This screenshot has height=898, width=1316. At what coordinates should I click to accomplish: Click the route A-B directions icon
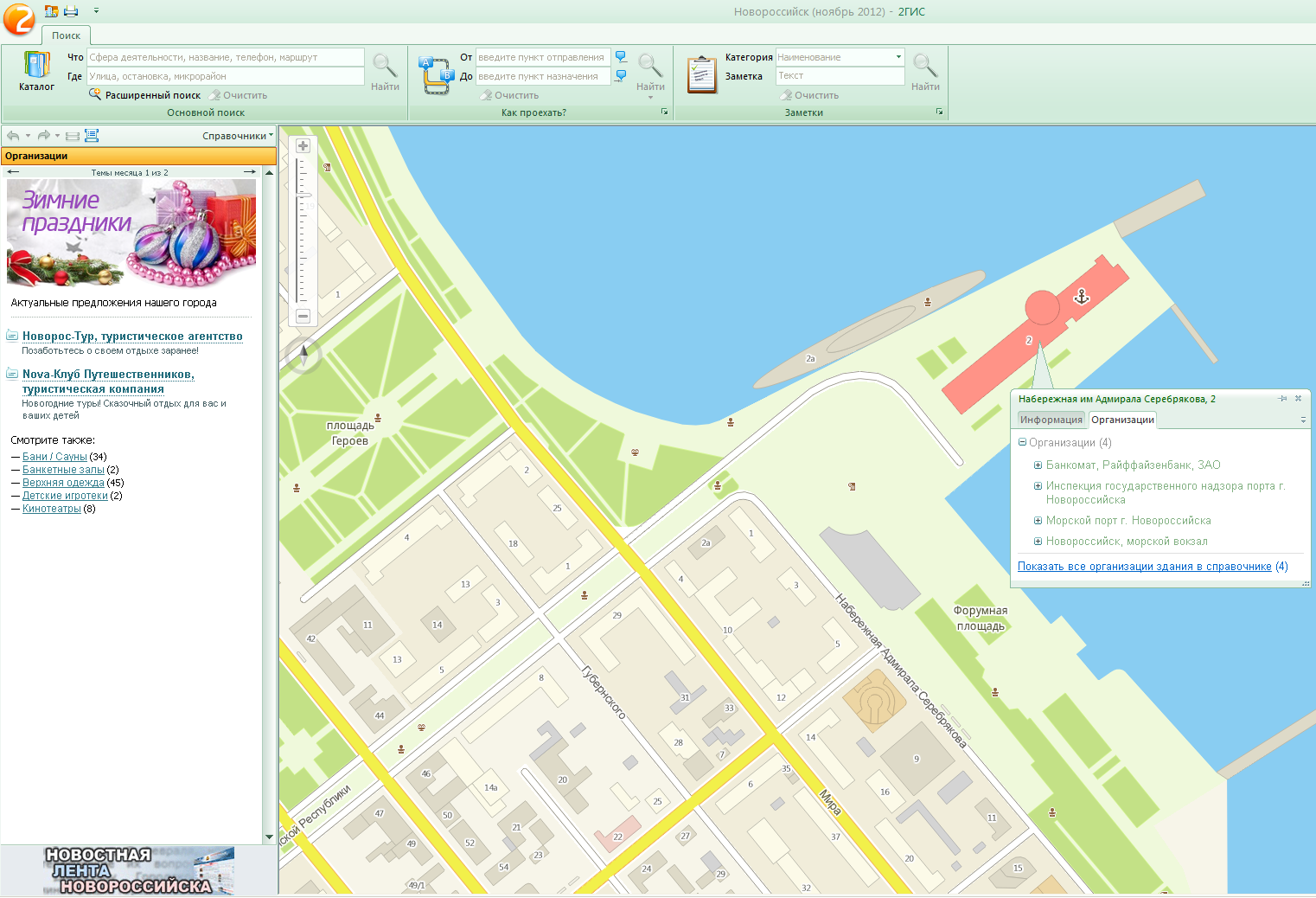436,75
